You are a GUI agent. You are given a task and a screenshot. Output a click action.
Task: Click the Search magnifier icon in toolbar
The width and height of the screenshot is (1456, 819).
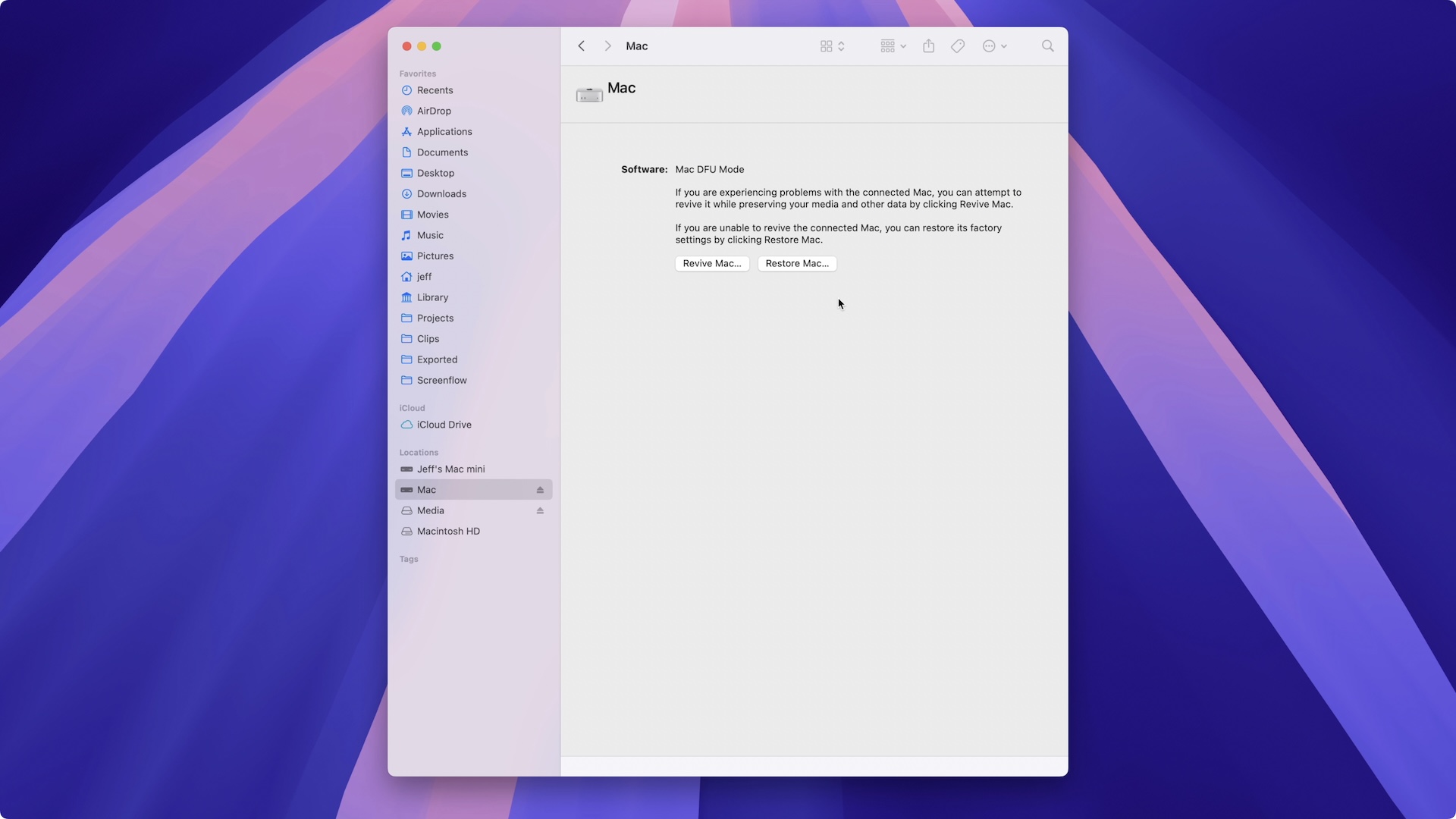click(x=1047, y=46)
